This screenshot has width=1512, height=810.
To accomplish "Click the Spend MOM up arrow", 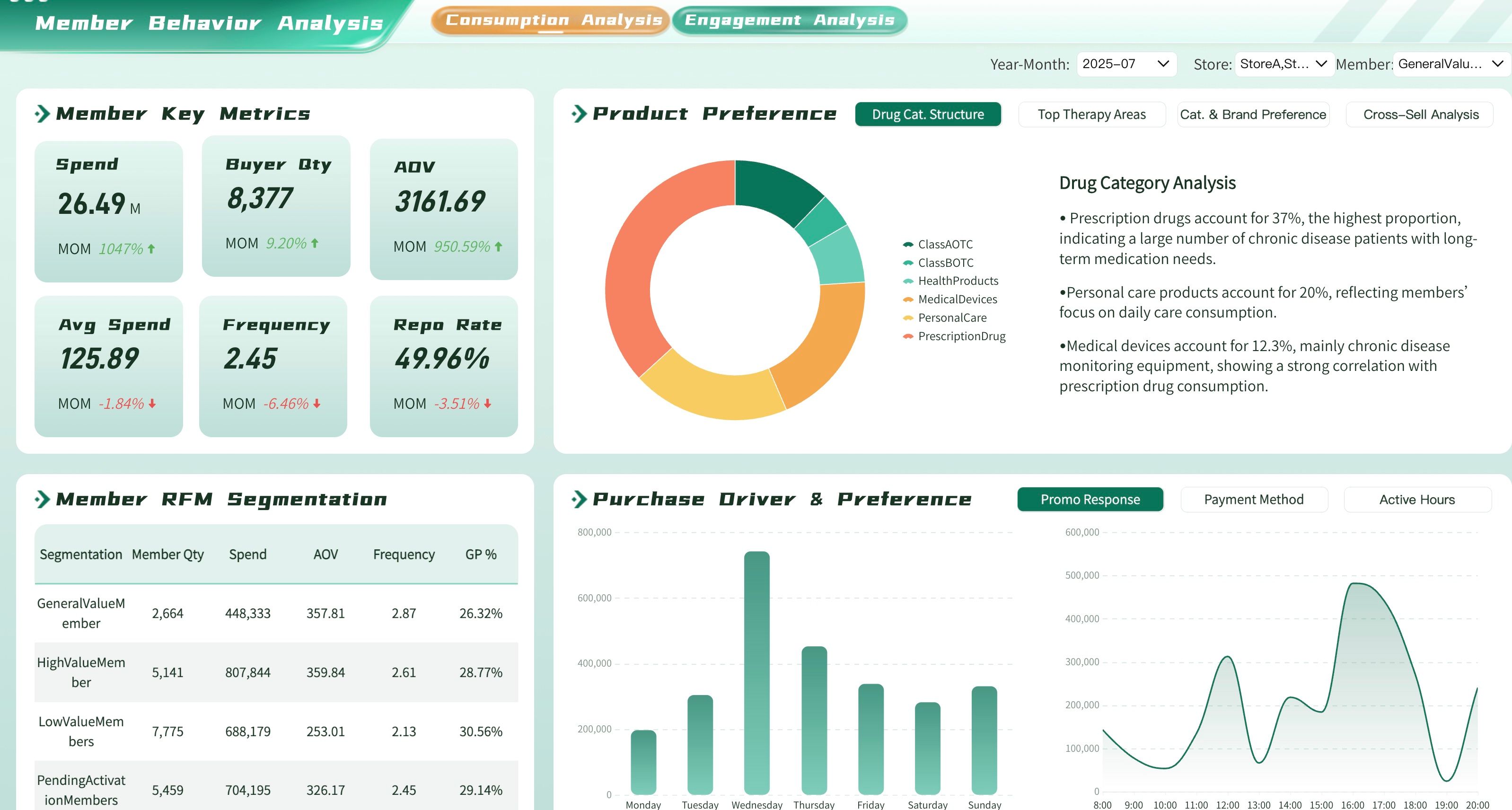I will [x=151, y=249].
